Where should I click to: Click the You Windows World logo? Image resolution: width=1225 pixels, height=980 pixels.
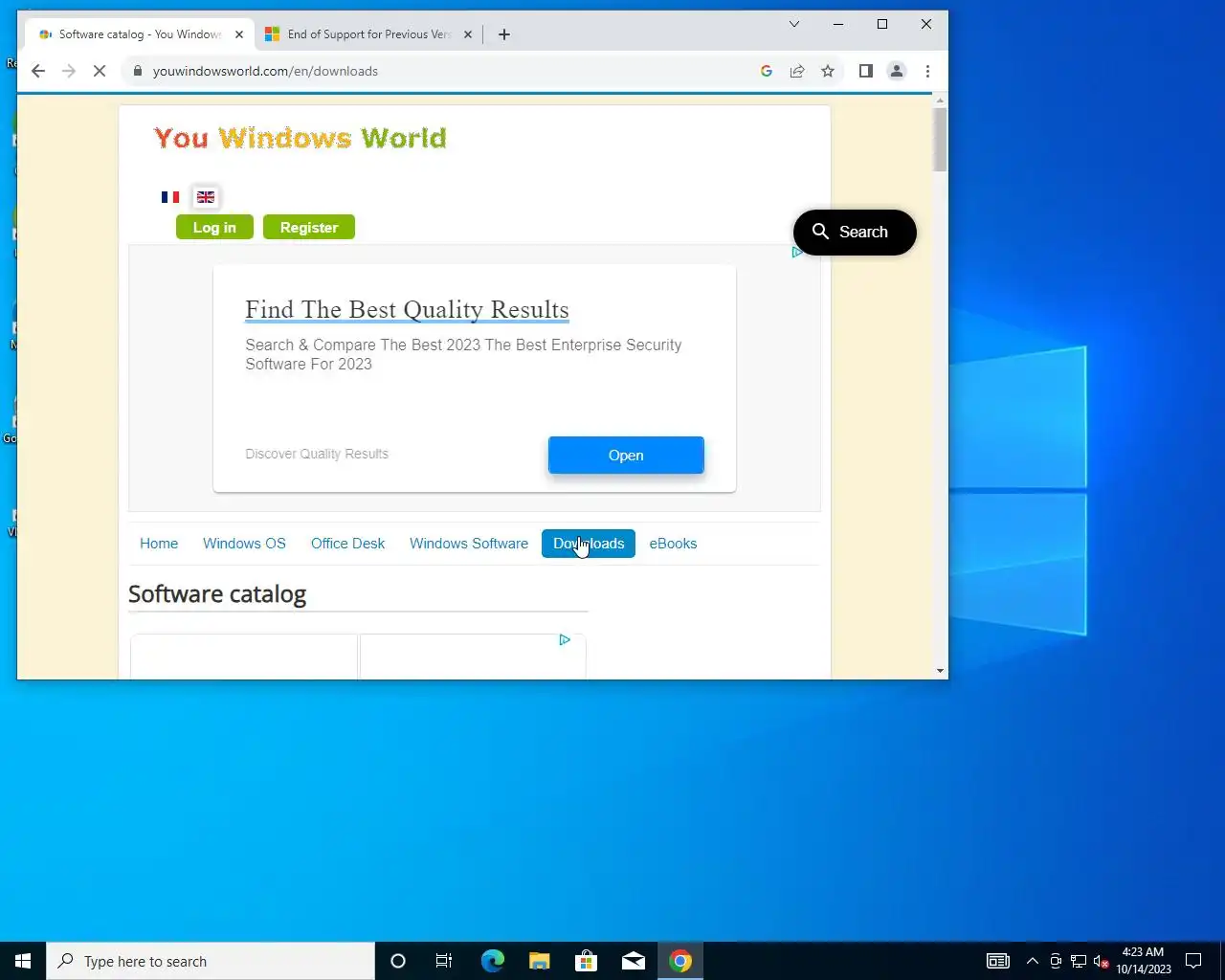click(300, 139)
